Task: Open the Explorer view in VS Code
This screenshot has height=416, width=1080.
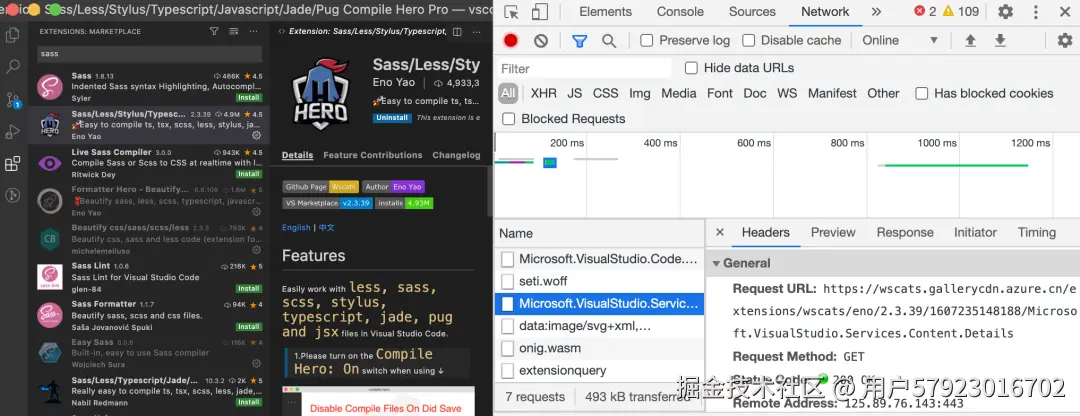Action: click(x=12, y=34)
